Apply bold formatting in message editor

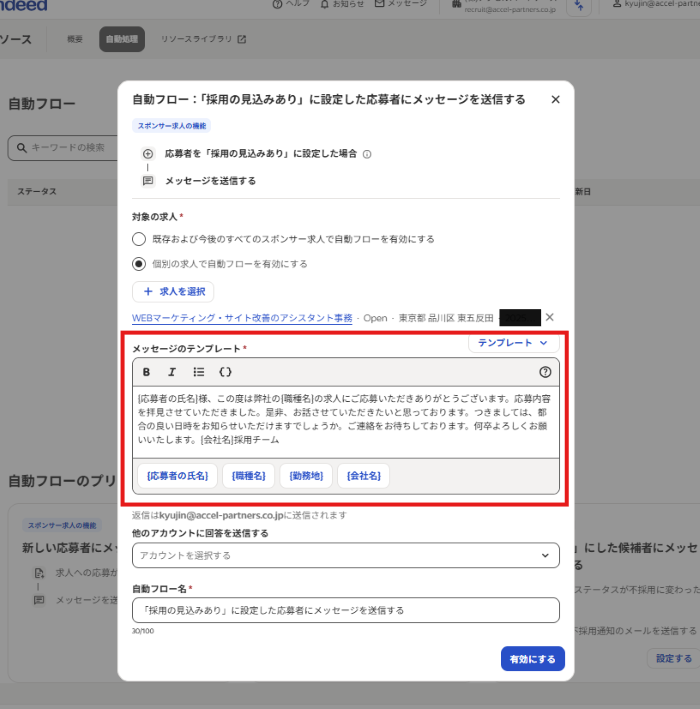[147, 372]
